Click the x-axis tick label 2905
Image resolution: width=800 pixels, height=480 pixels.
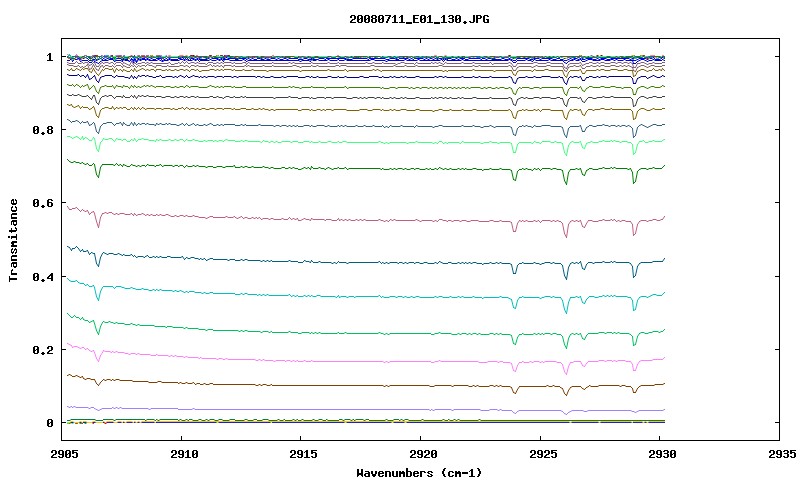coord(65,454)
